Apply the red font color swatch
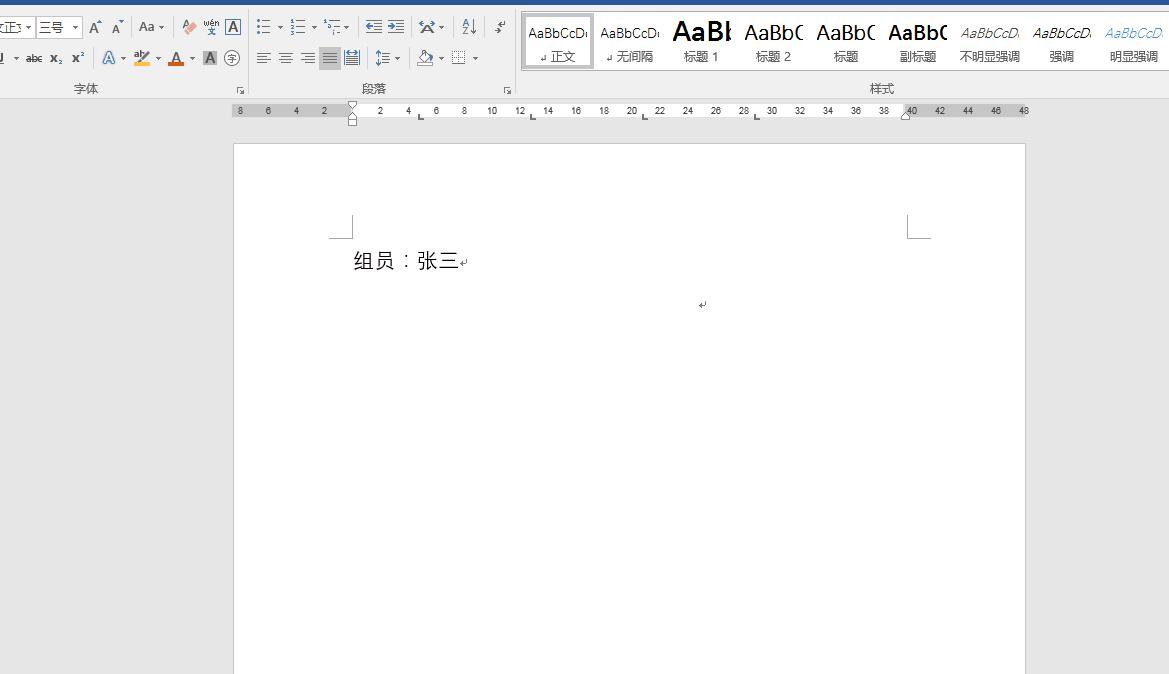This screenshot has width=1169, height=674. (176, 59)
